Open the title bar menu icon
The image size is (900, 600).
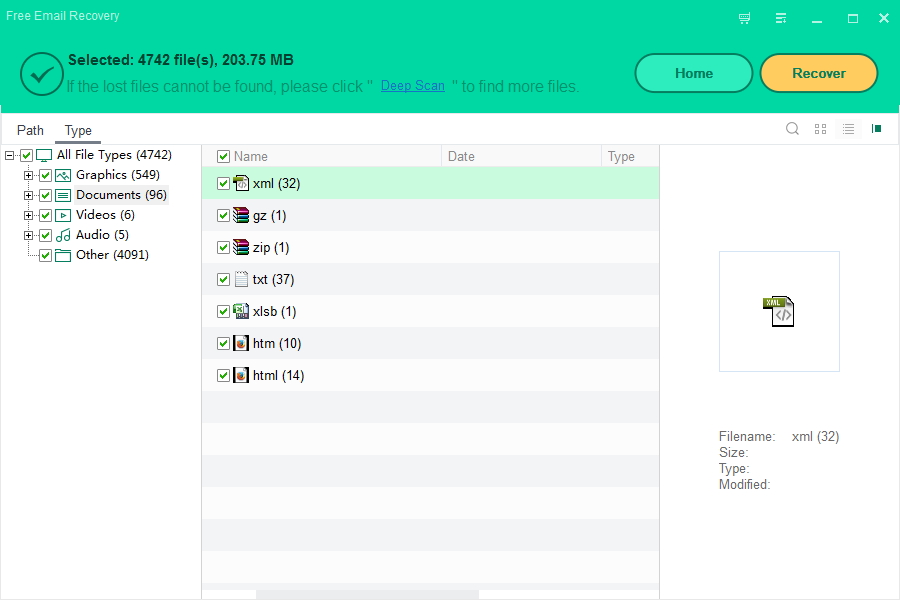(780, 18)
